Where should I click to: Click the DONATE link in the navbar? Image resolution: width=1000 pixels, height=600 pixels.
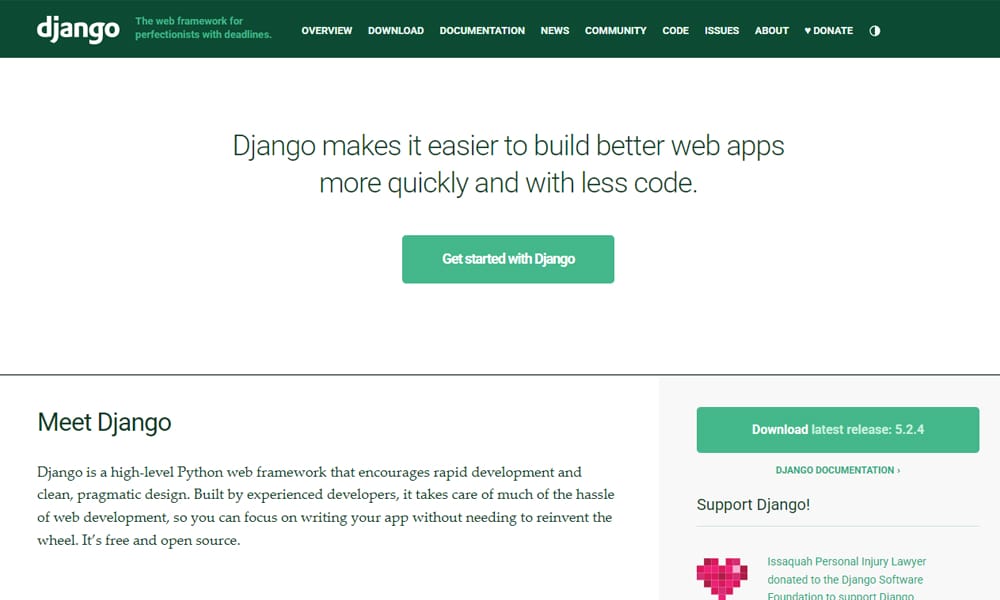[x=831, y=30]
